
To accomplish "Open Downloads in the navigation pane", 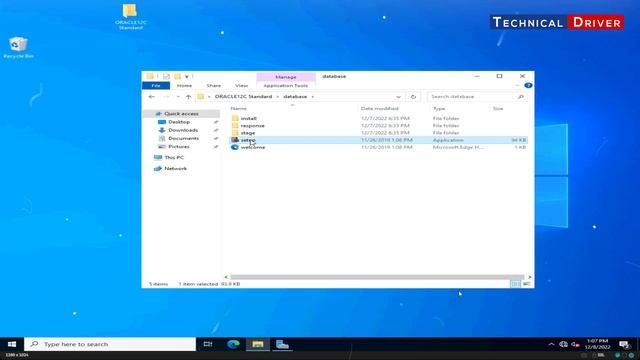I will 183,130.
